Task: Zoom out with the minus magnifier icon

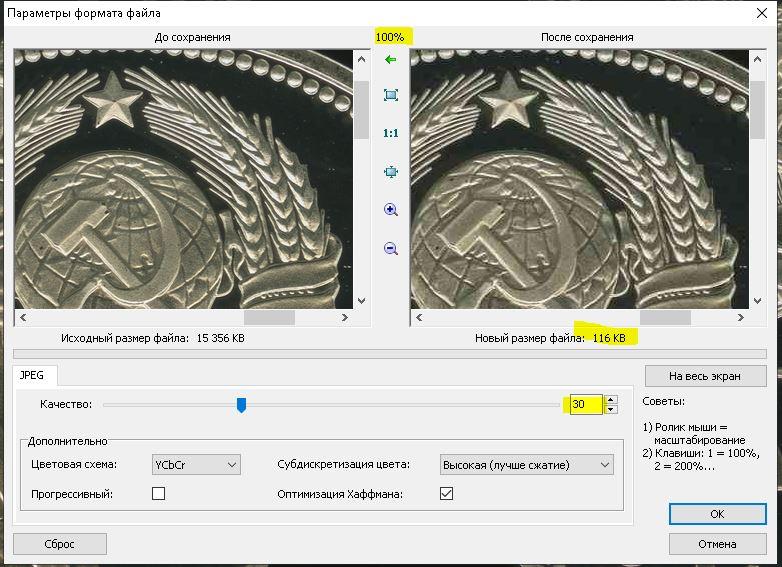Action: coord(391,248)
